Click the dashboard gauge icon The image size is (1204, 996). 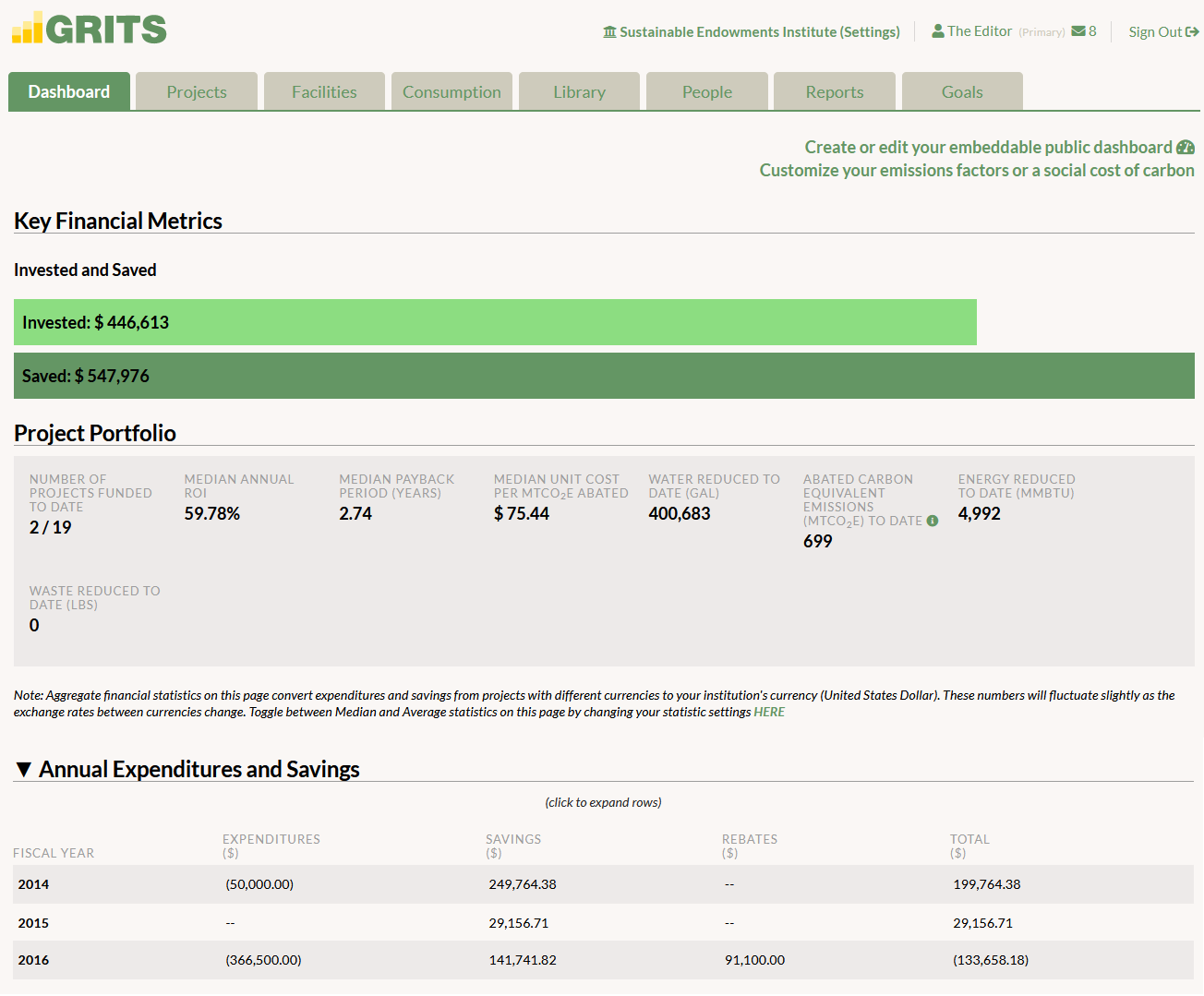tap(1186, 148)
